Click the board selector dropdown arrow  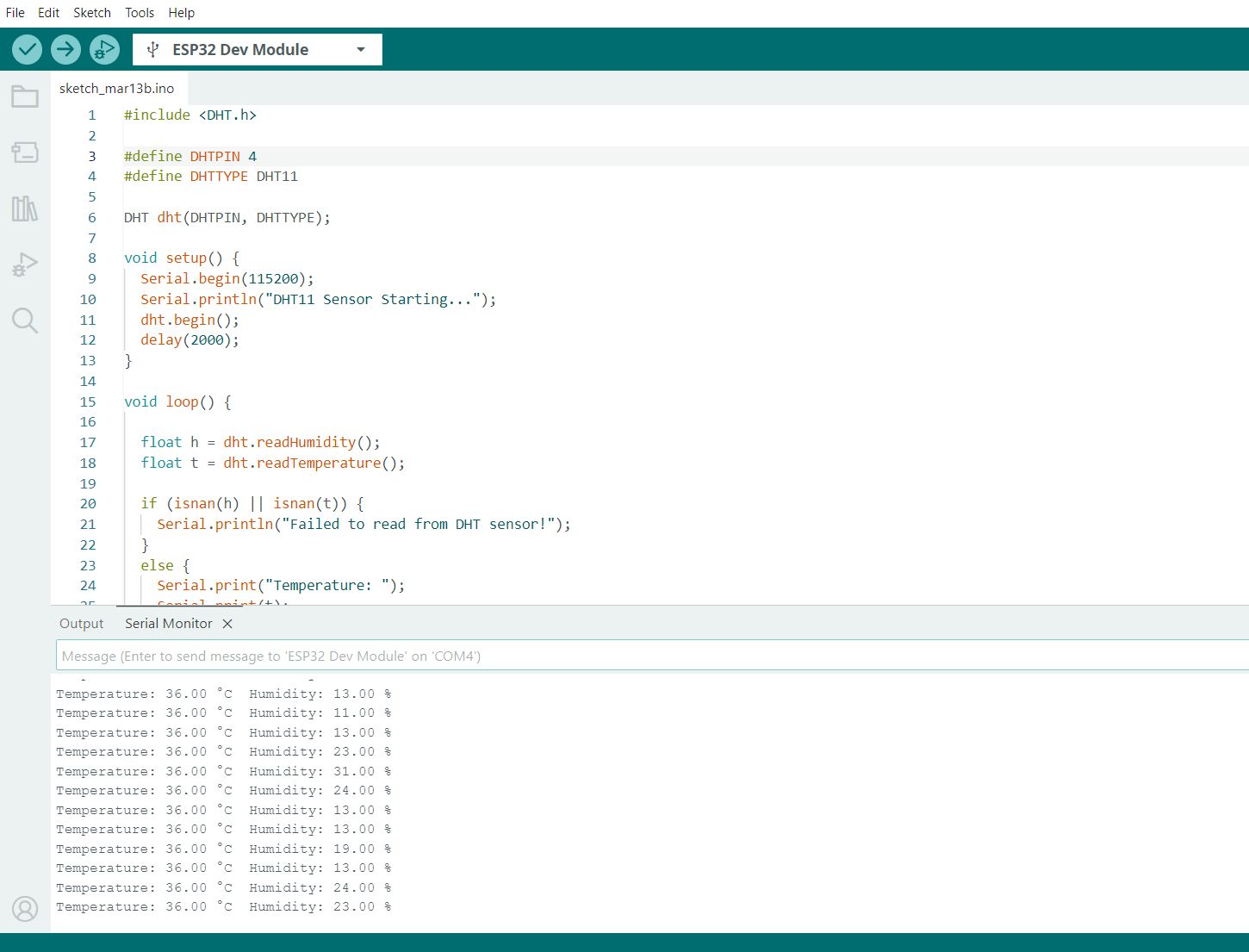click(361, 50)
